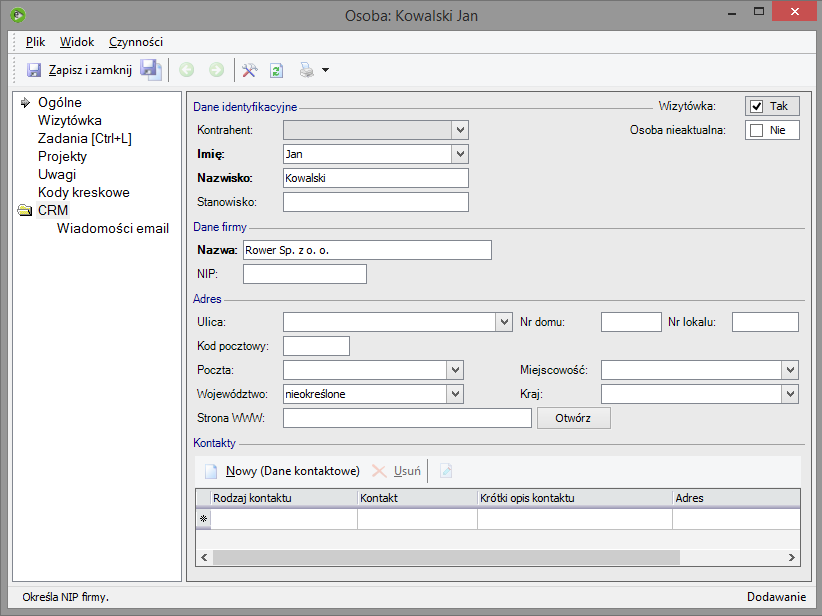Screen dimensions: 822x616
Task: Click the NIP input field
Action: pyautogui.click(x=305, y=274)
